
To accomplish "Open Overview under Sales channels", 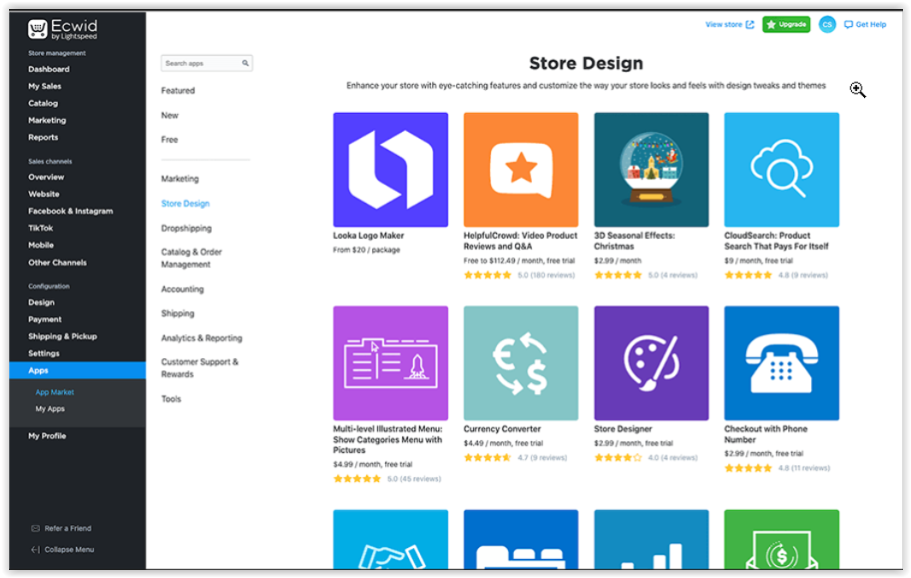I will point(46,177).
